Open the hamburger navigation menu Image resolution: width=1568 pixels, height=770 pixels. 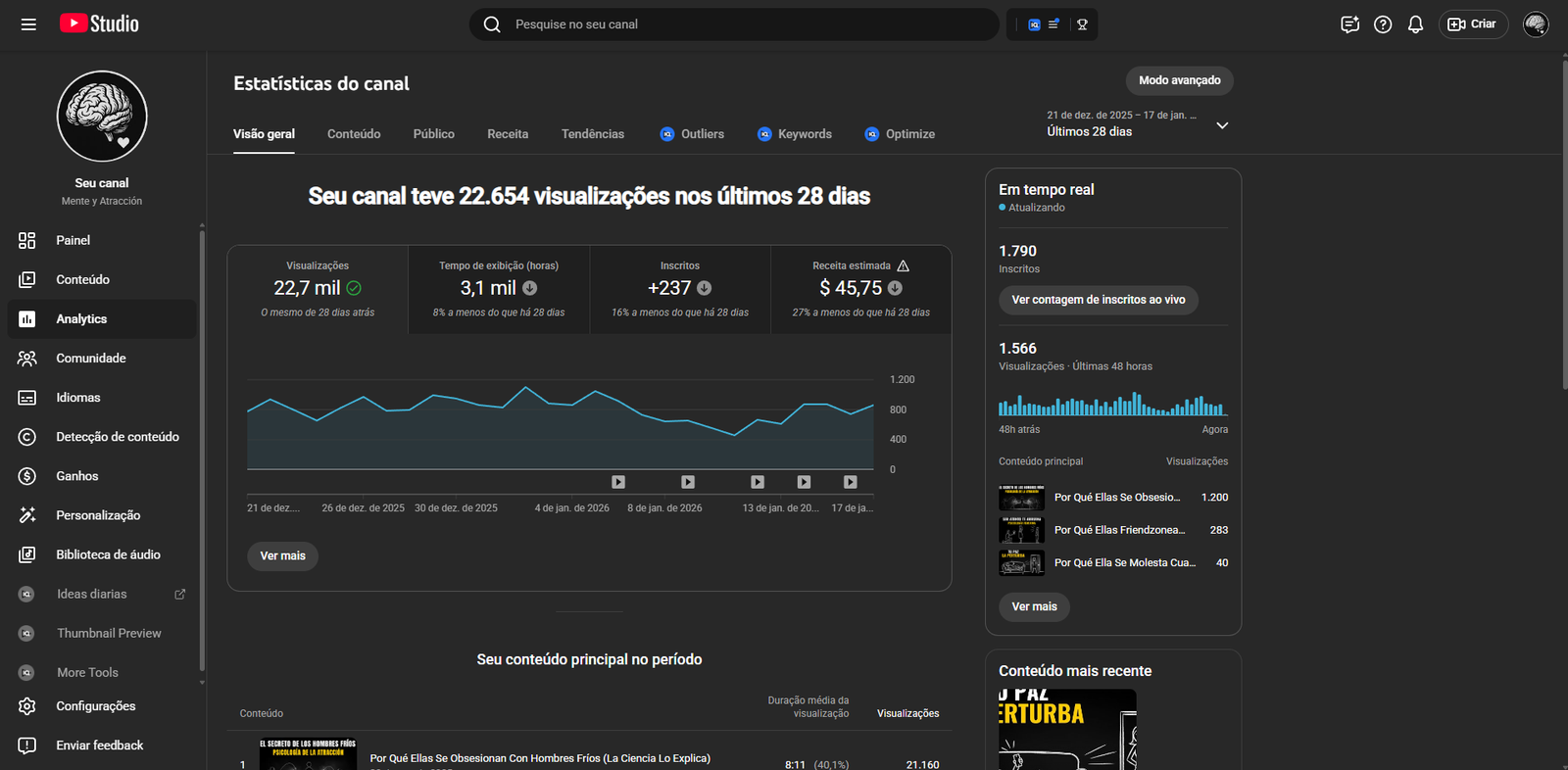point(28,24)
